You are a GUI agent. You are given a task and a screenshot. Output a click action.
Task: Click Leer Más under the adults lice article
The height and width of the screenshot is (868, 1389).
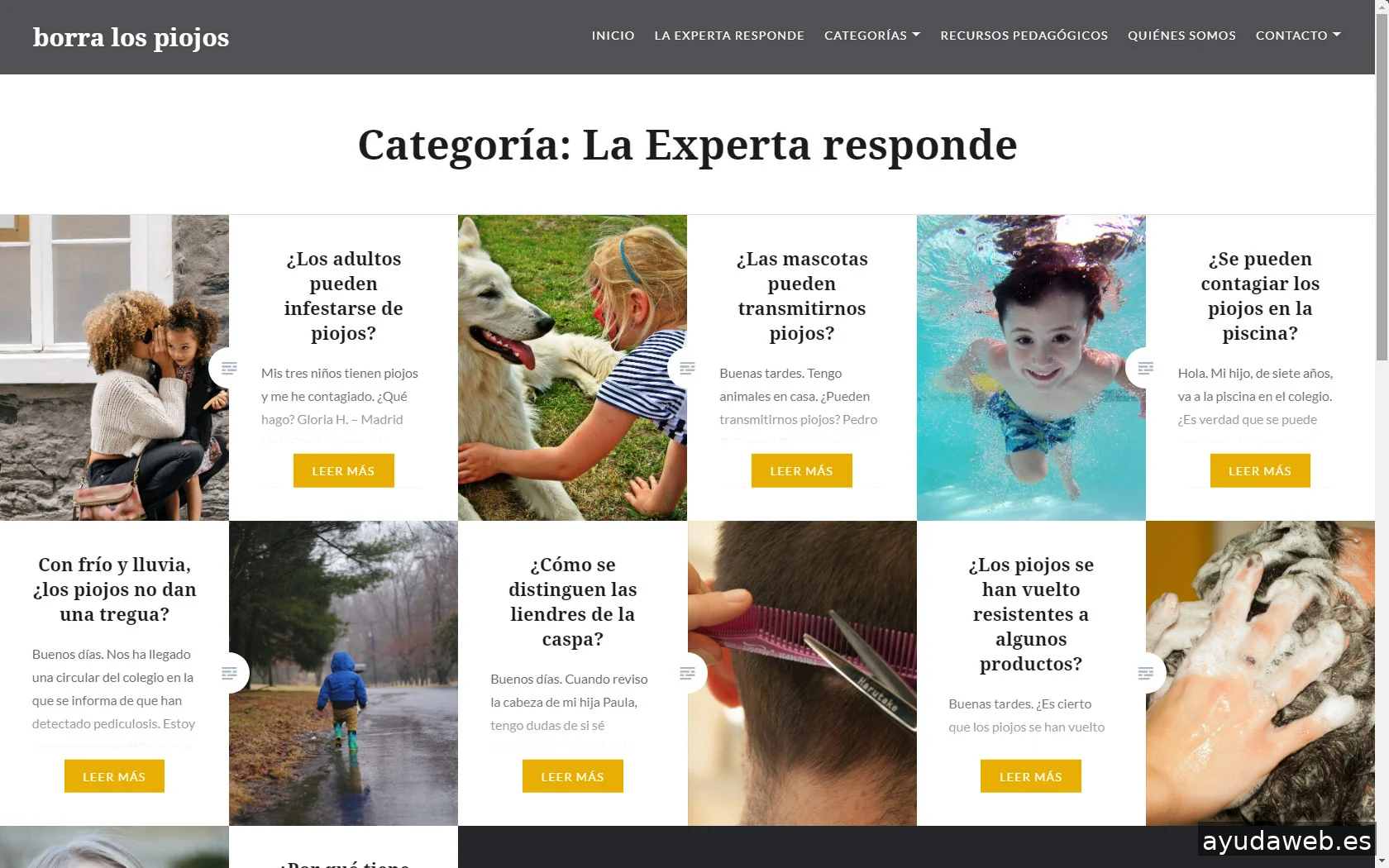[x=343, y=470]
